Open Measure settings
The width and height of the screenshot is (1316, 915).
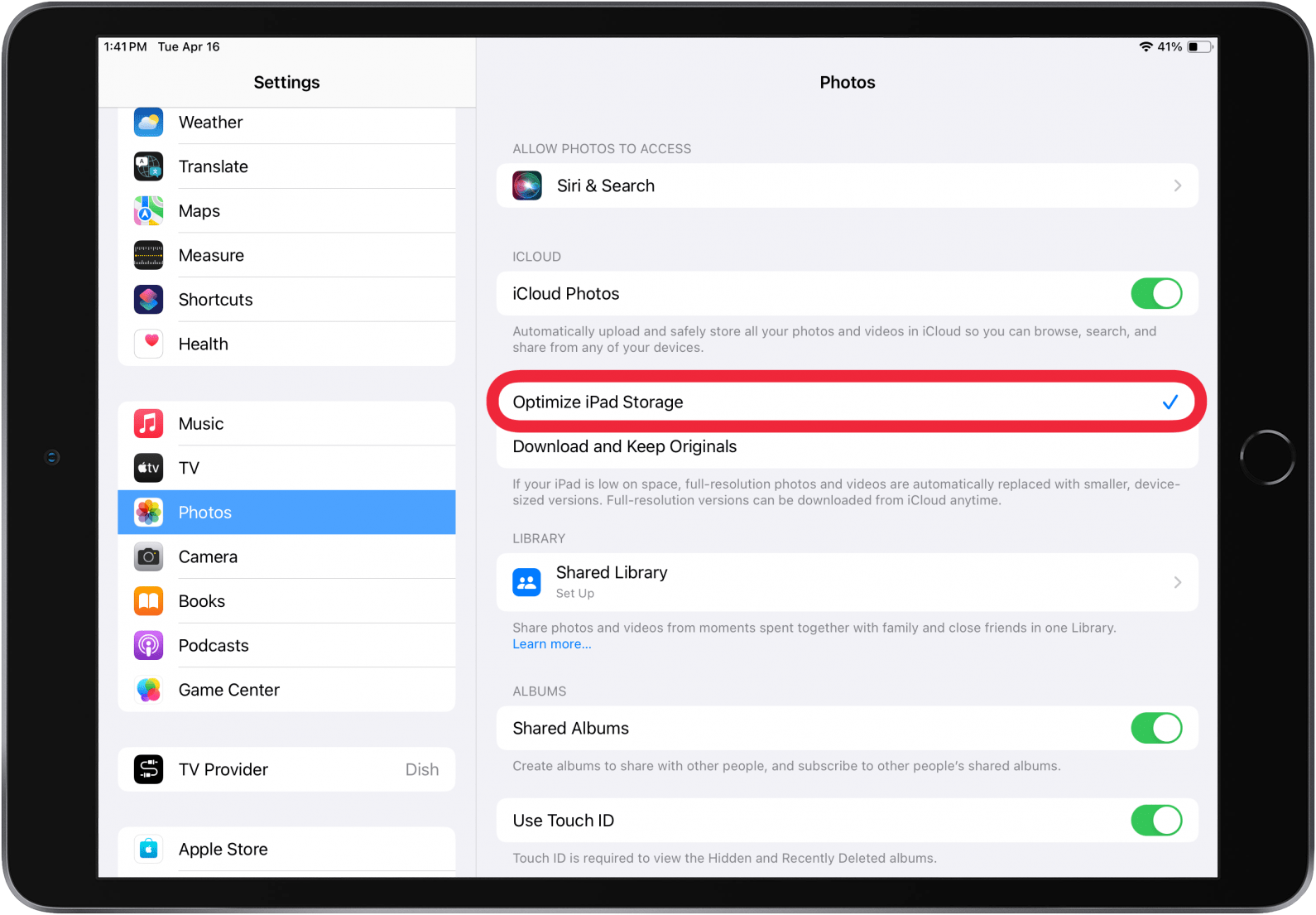click(286, 255)
